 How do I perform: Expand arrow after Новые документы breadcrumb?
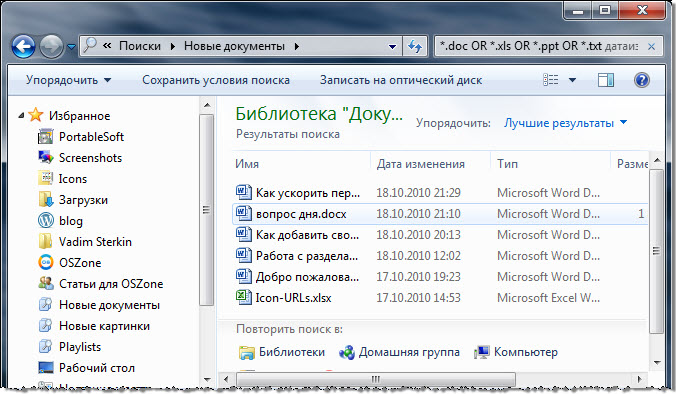(297, 46)
